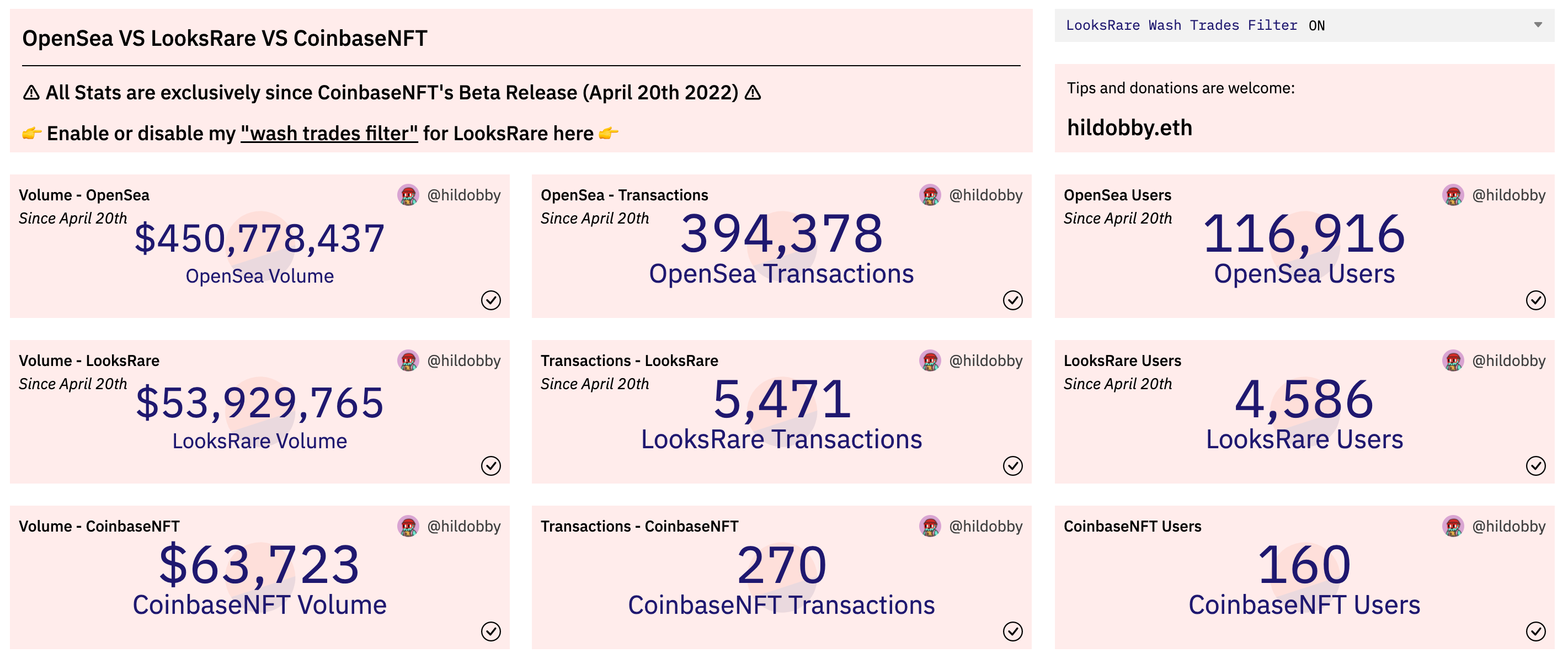The width and height of the screenshot is (1568, 658).
Task: Select the 160 users value
Action: click(1304, 565)
